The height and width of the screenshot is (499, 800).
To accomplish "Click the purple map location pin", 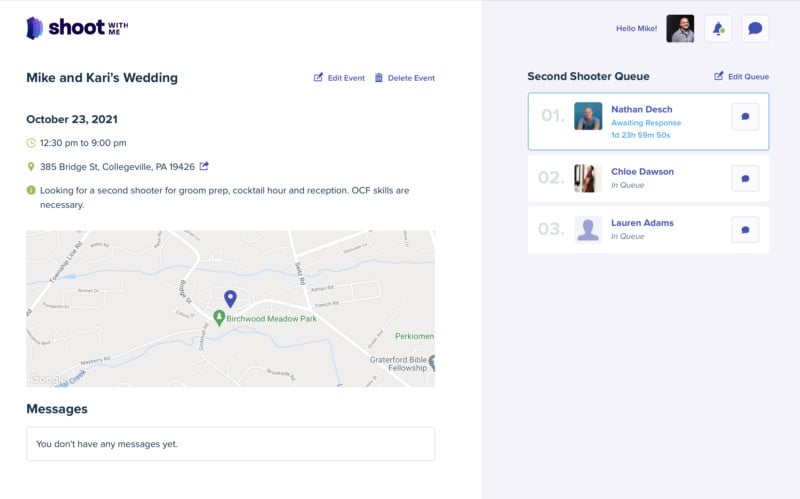I will (230, 298).
